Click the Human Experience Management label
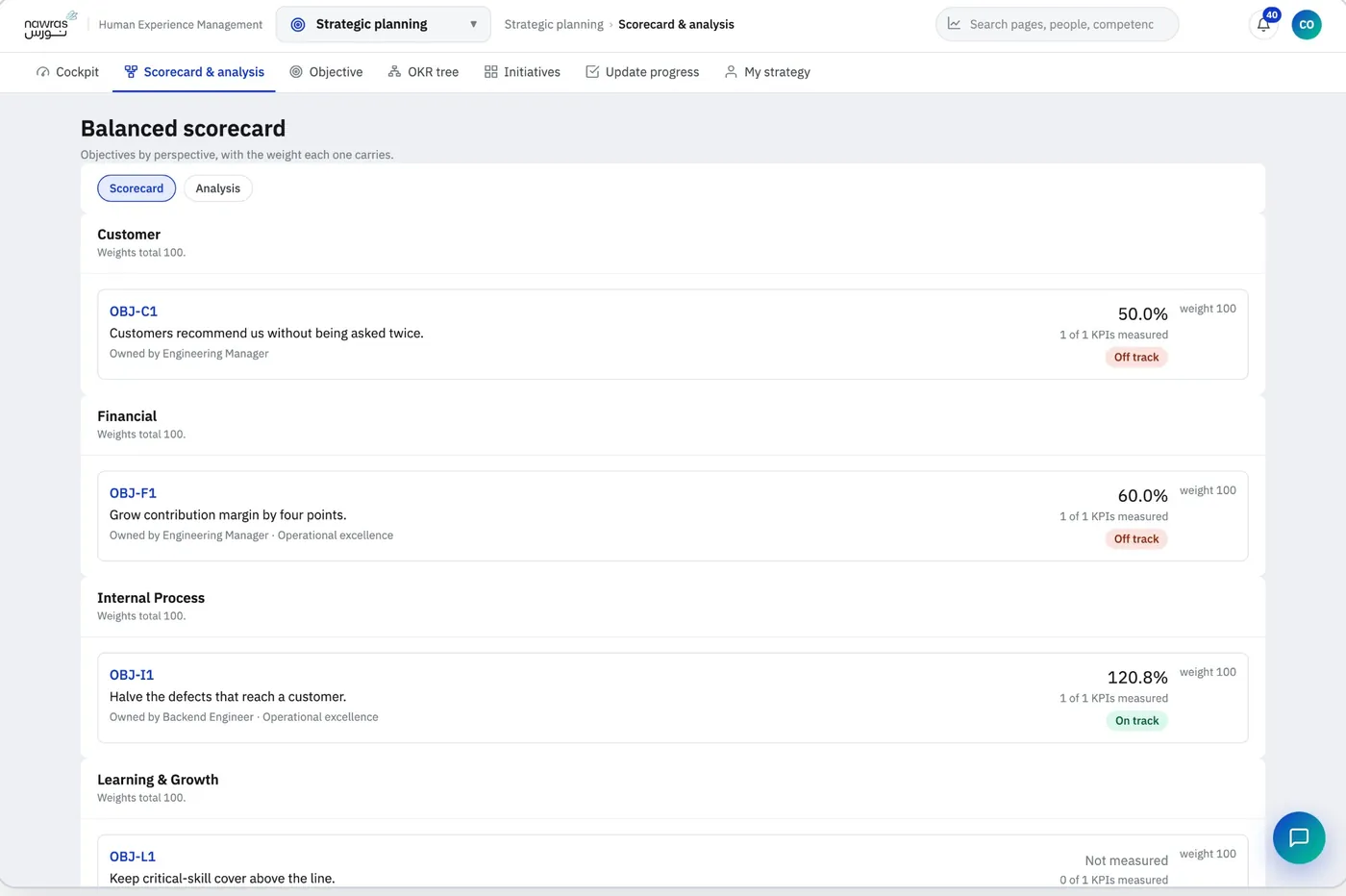Image resolution: width=1346 pixels, height=896 pixels. pos(181,25)
